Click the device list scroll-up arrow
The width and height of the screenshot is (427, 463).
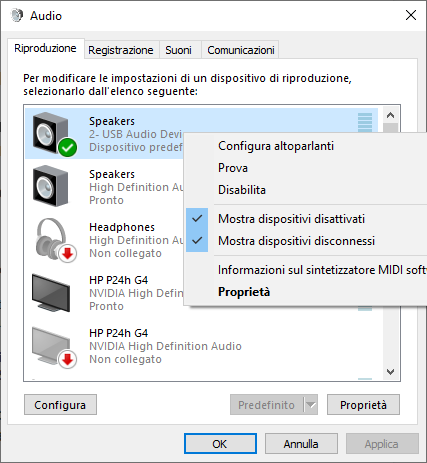(x=390, y=115)
